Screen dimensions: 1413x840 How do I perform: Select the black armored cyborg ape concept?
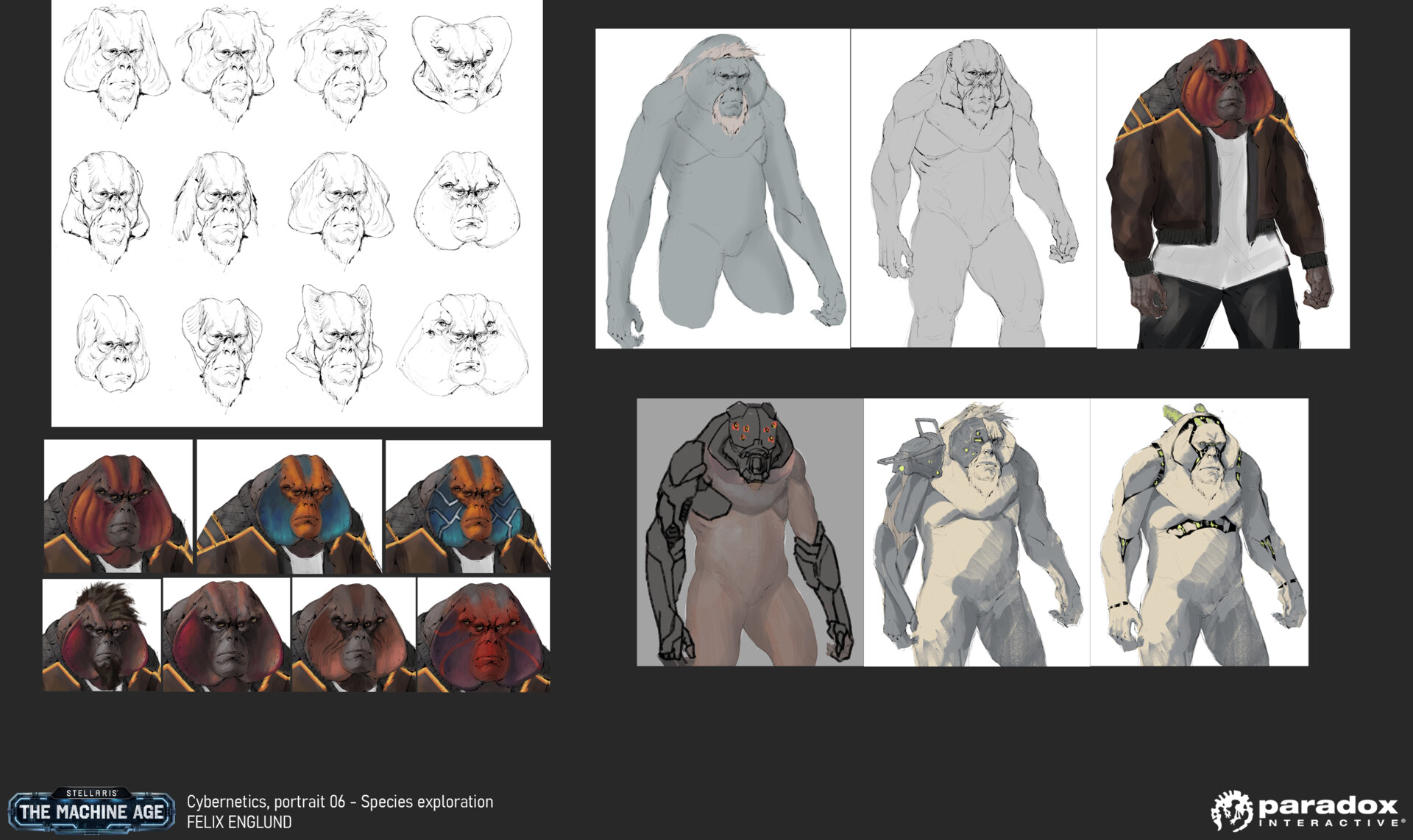coord(749,532)
